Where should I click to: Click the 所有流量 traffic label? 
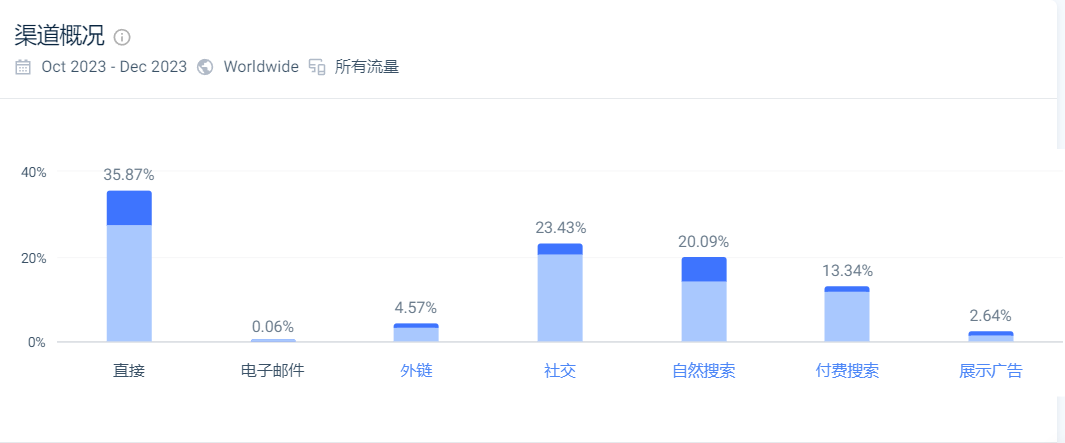point(367,67)
